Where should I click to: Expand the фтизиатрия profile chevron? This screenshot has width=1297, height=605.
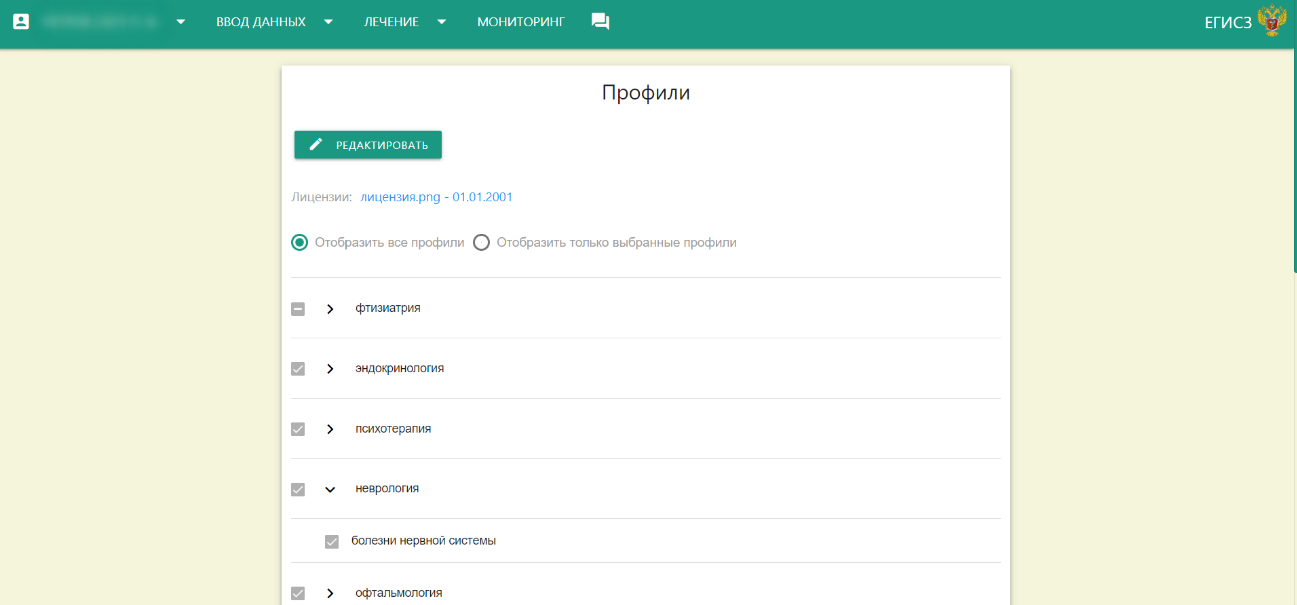[330, 309]
